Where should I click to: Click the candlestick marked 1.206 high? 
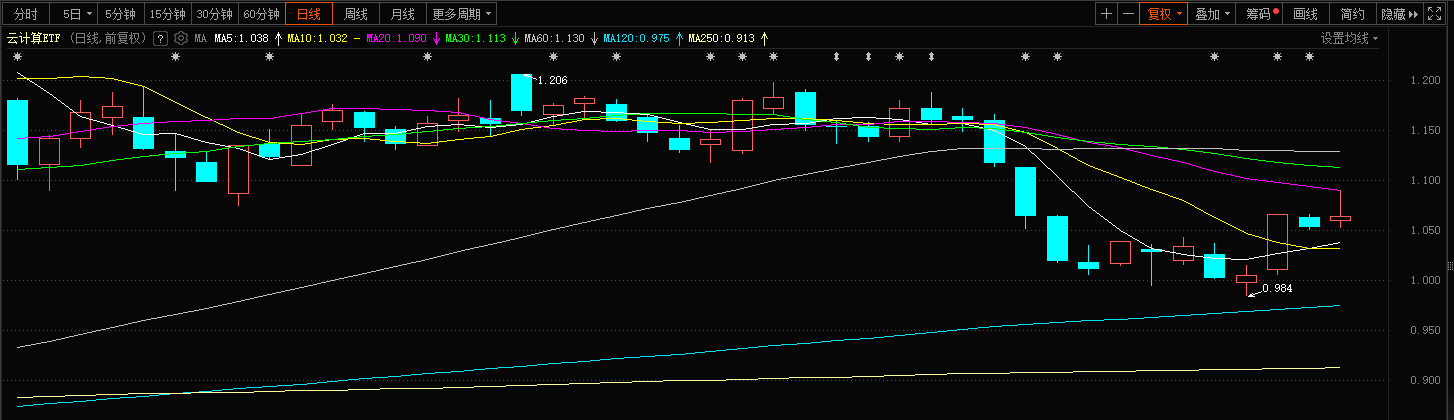pos(520,92)
